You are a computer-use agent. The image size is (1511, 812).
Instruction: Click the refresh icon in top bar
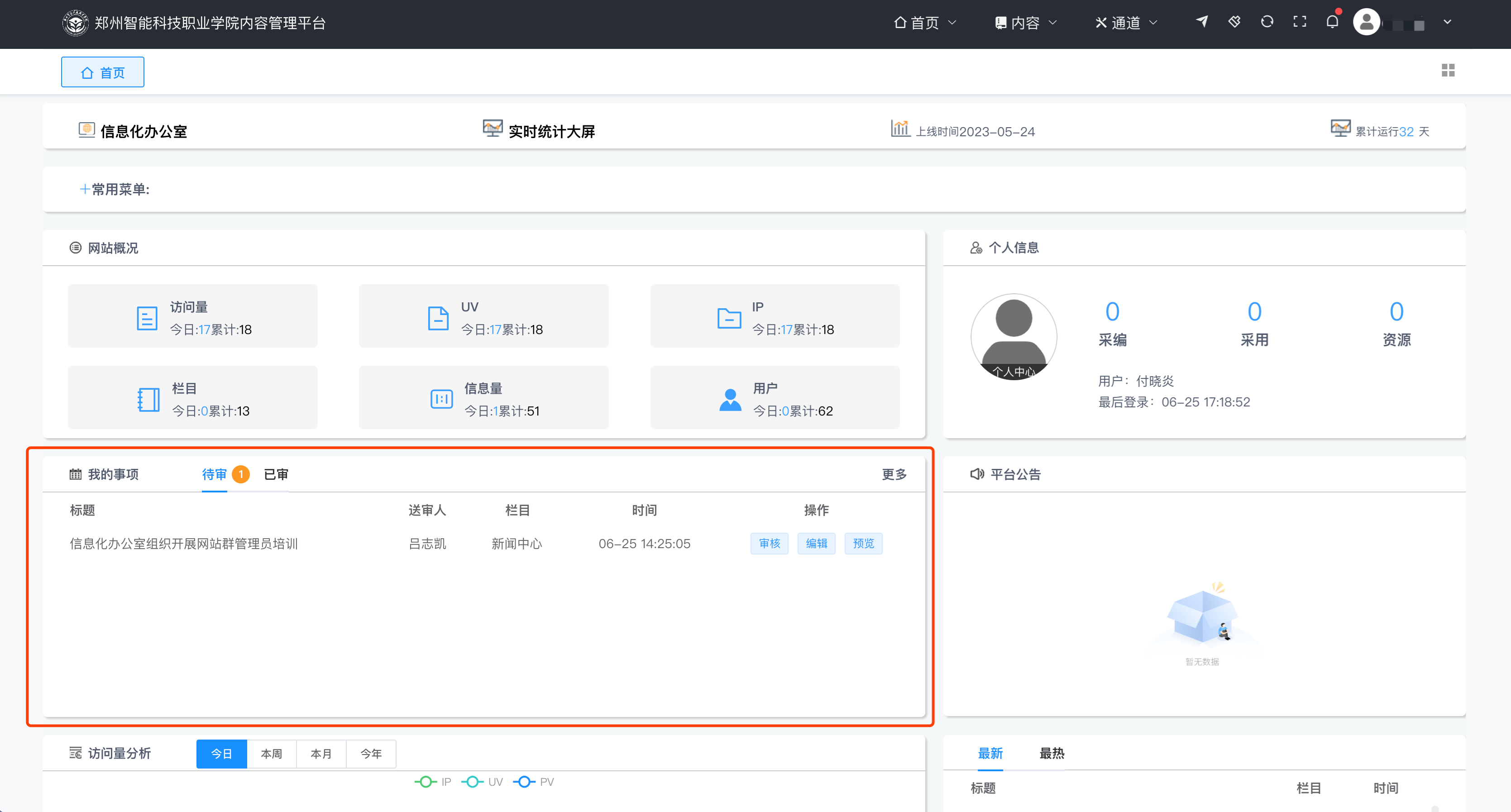(1267, 22)
